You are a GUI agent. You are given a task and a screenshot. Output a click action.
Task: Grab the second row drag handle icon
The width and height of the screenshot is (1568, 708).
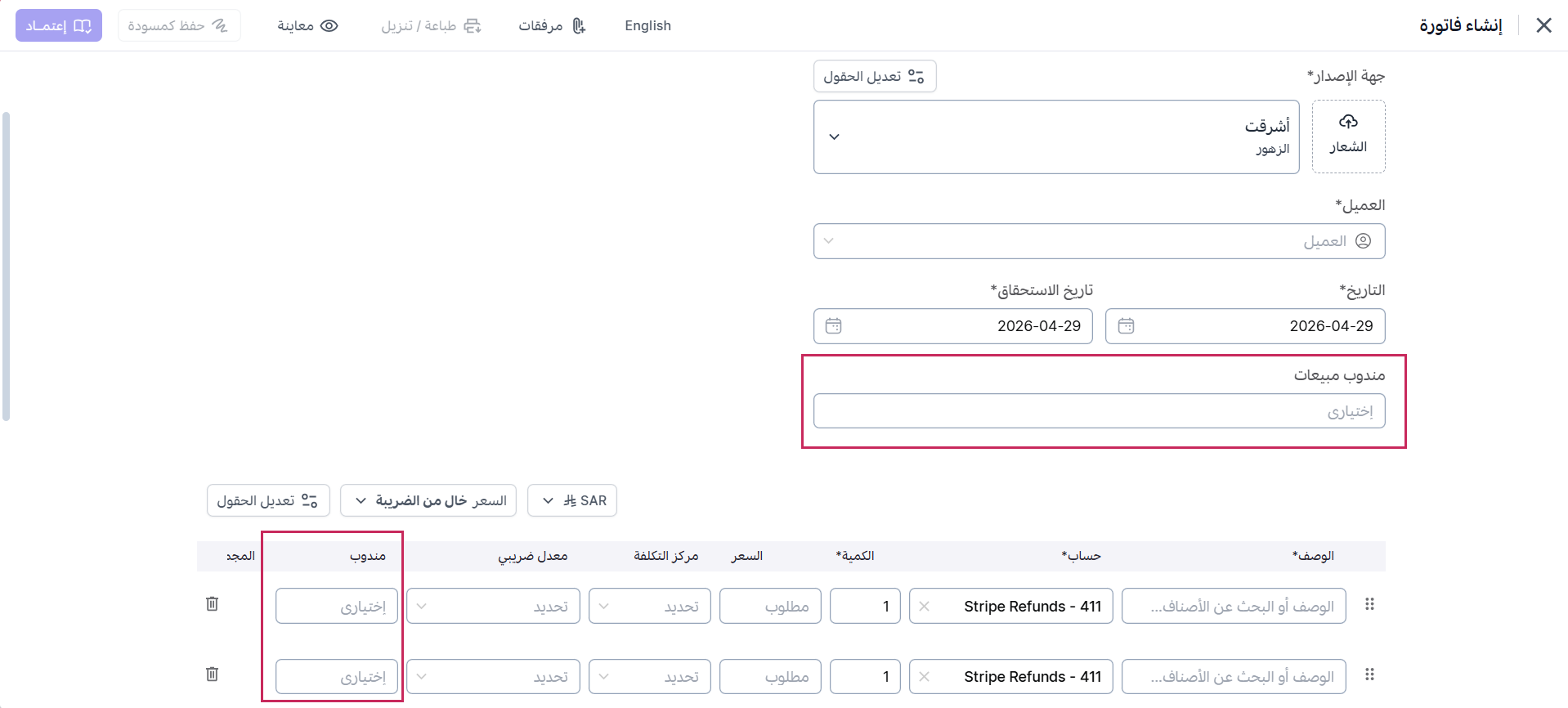pos(1369,674)
